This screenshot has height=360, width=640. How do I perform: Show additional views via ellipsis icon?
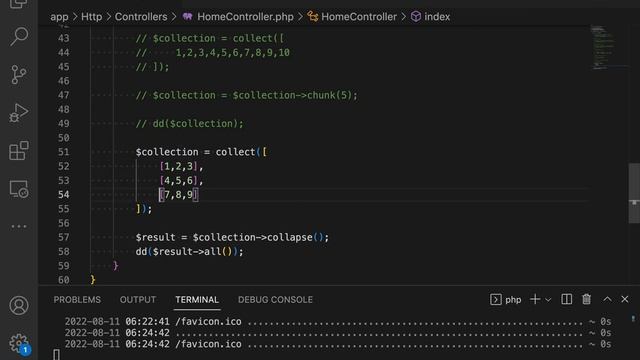tap(19, 226)
